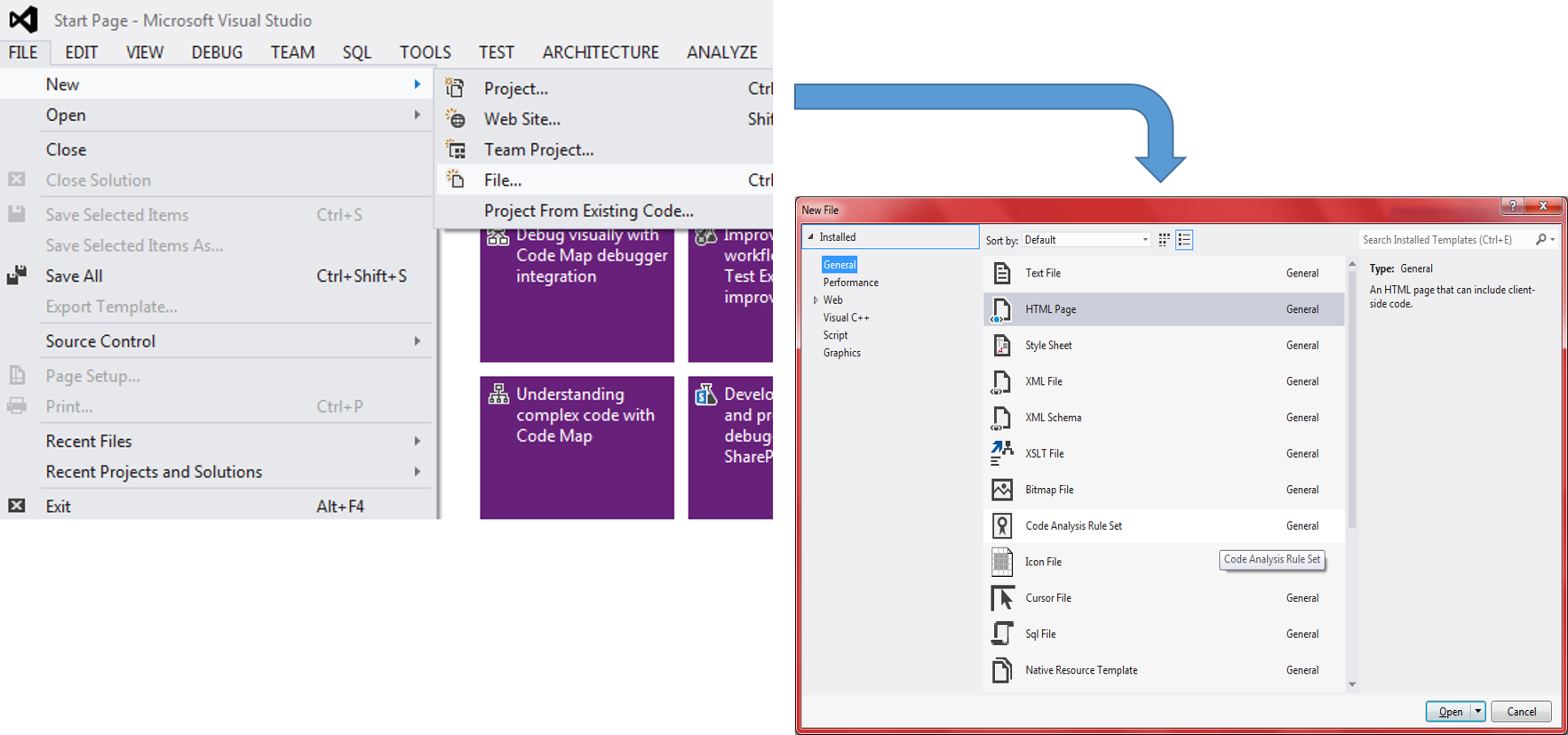This screenshot has width=1568, height=735.
Task: Click the XSLT File template icon
Action: 1002,453
